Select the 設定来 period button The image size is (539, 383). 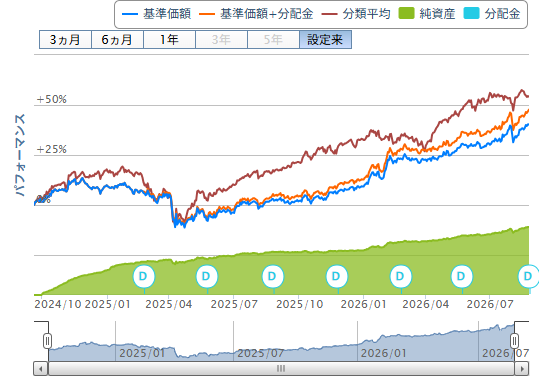click(x=325, y=40)
